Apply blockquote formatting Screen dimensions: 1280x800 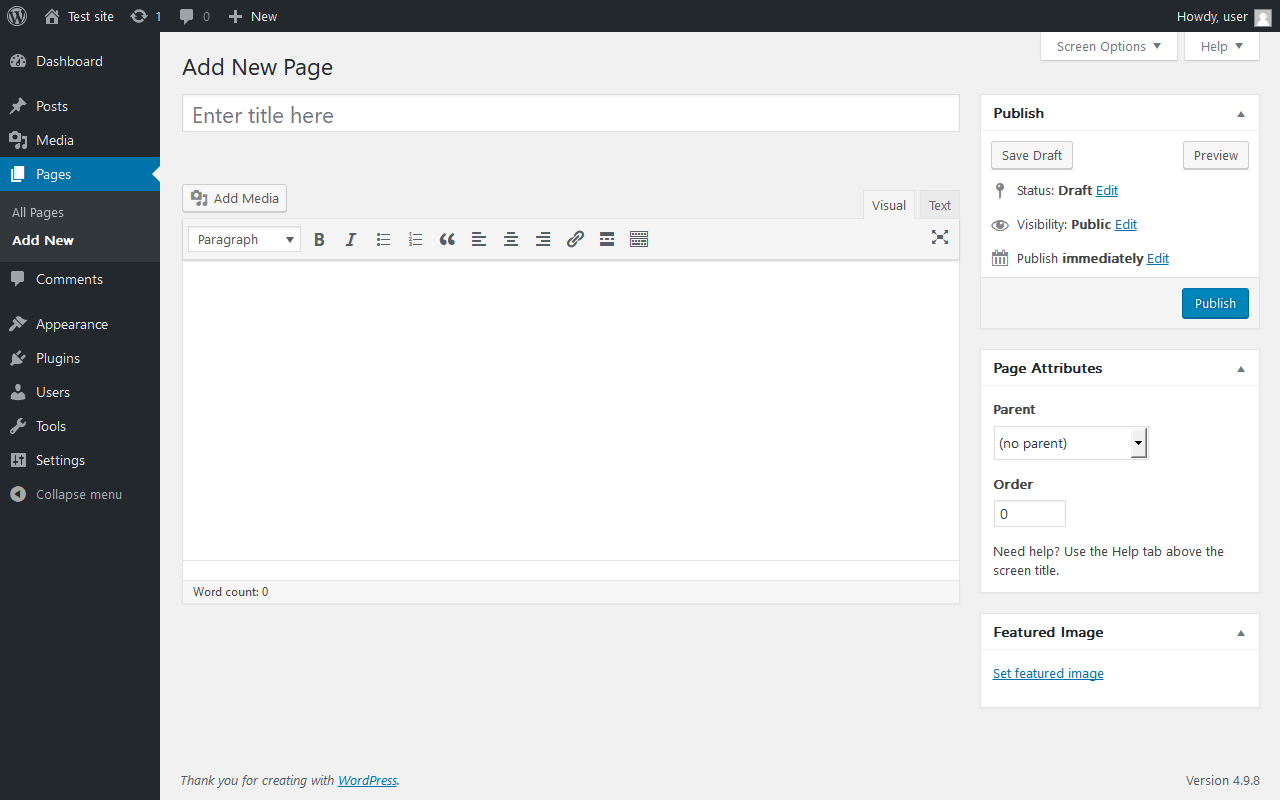tap(447, 240)
